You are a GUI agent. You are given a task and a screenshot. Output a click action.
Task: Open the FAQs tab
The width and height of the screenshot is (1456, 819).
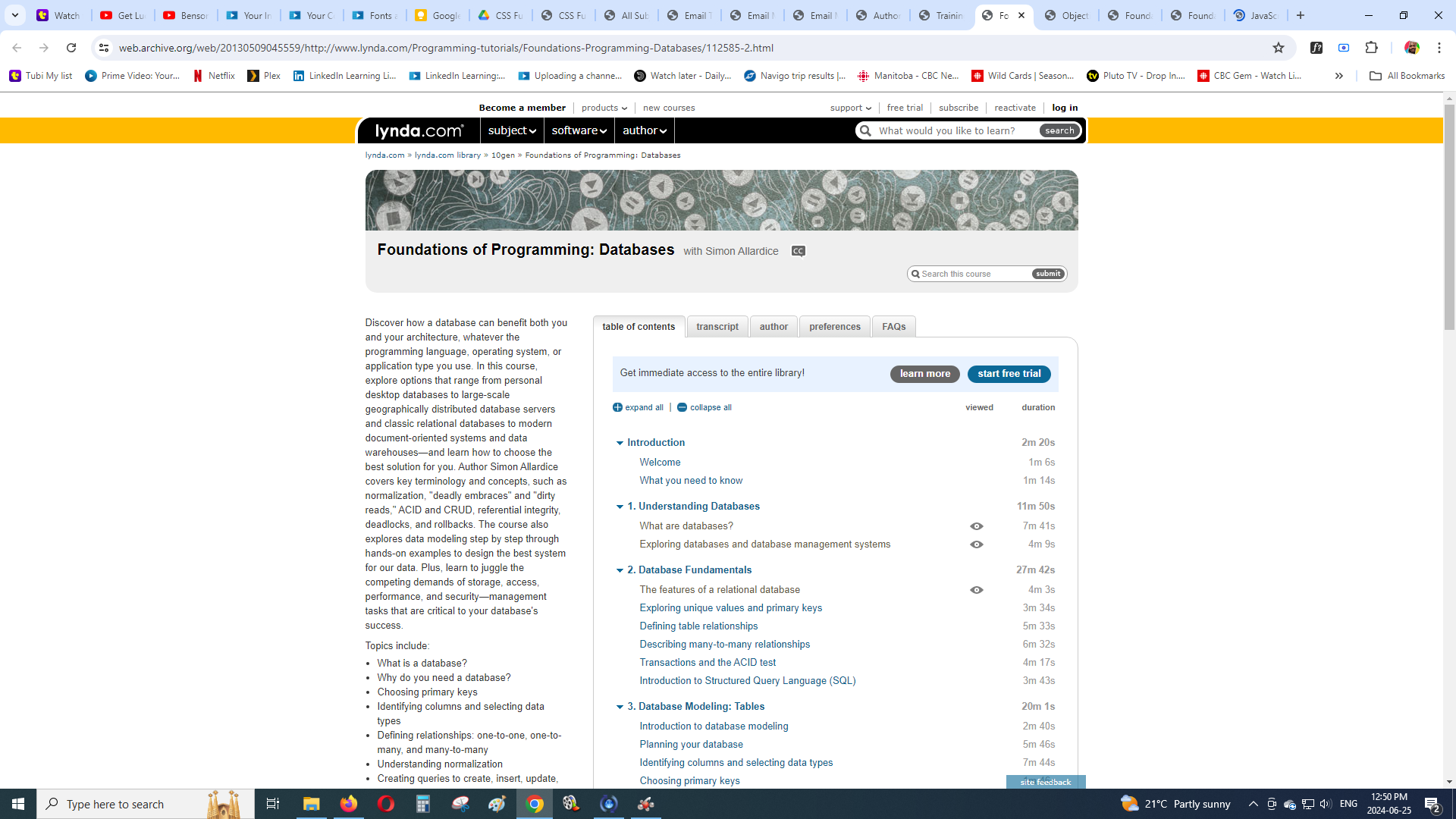point(893,327)
